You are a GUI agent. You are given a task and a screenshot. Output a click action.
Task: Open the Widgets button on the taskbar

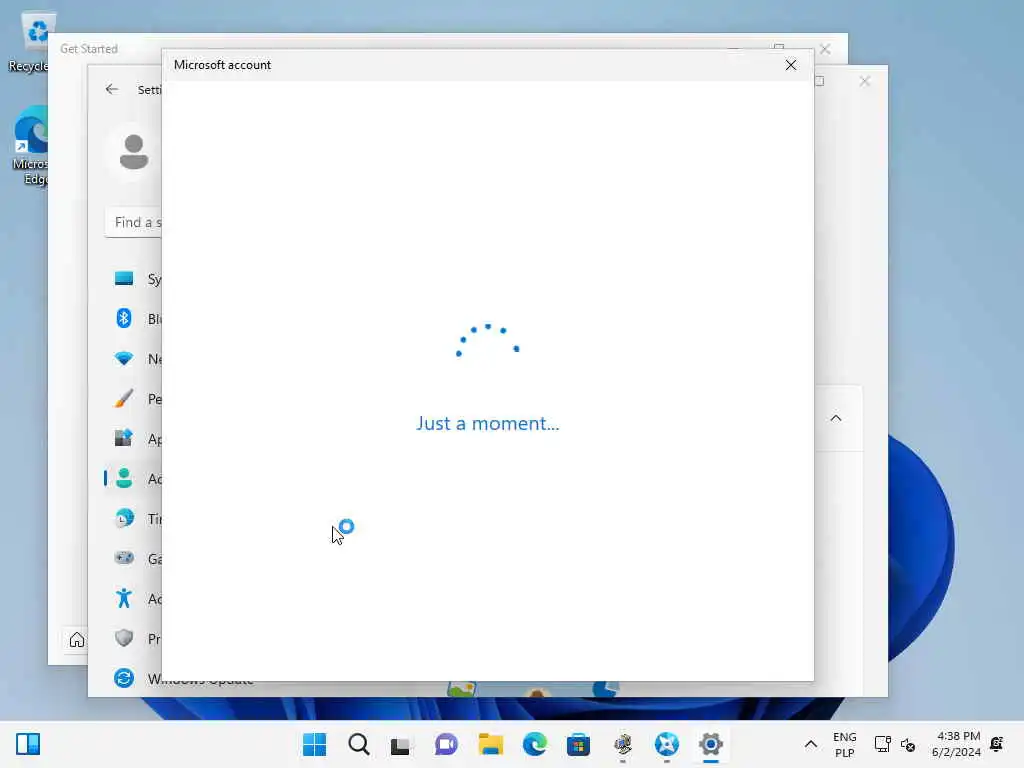[28, 744]
